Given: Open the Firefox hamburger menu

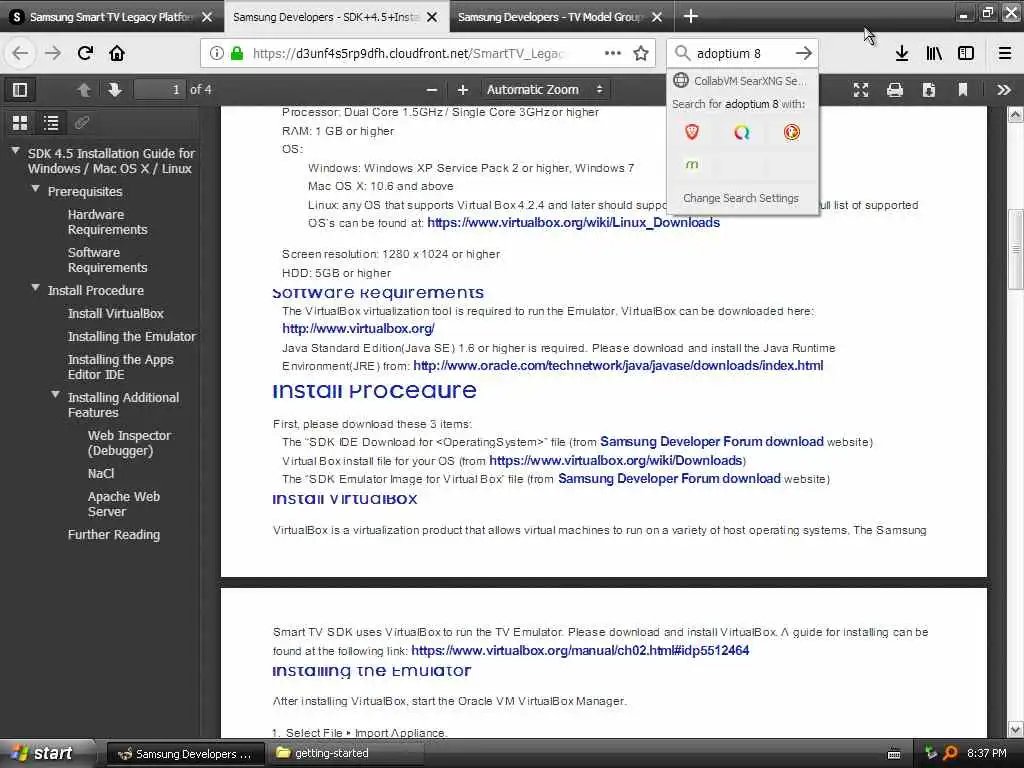Looking at the screenshot, I should tap(1005, 53).
